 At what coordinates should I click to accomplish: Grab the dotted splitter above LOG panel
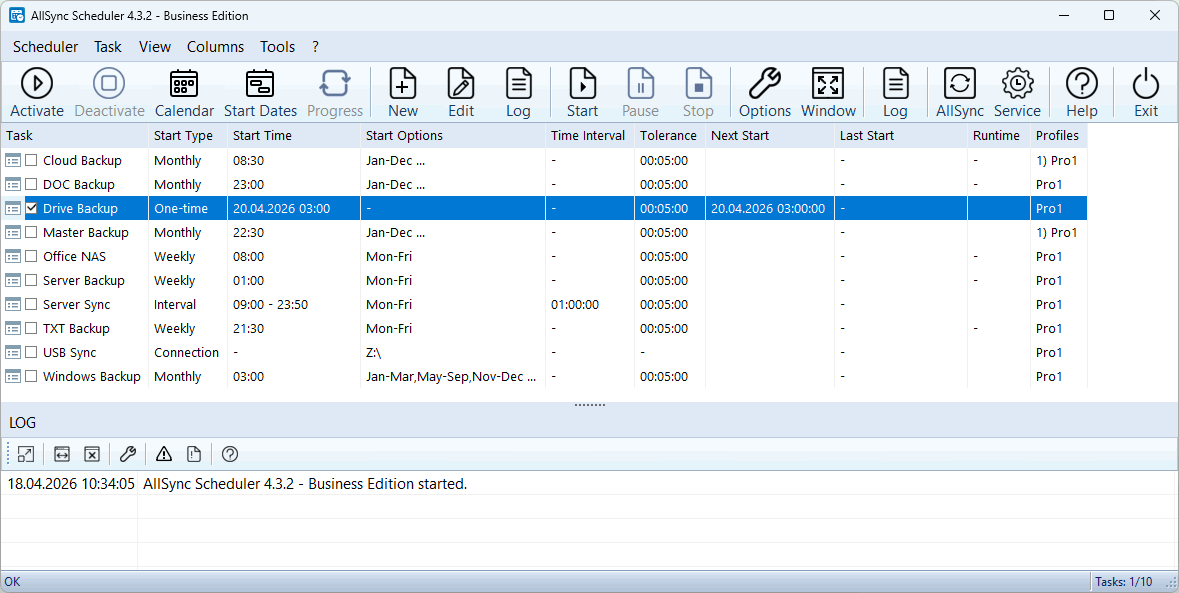[x=589, y=405]
